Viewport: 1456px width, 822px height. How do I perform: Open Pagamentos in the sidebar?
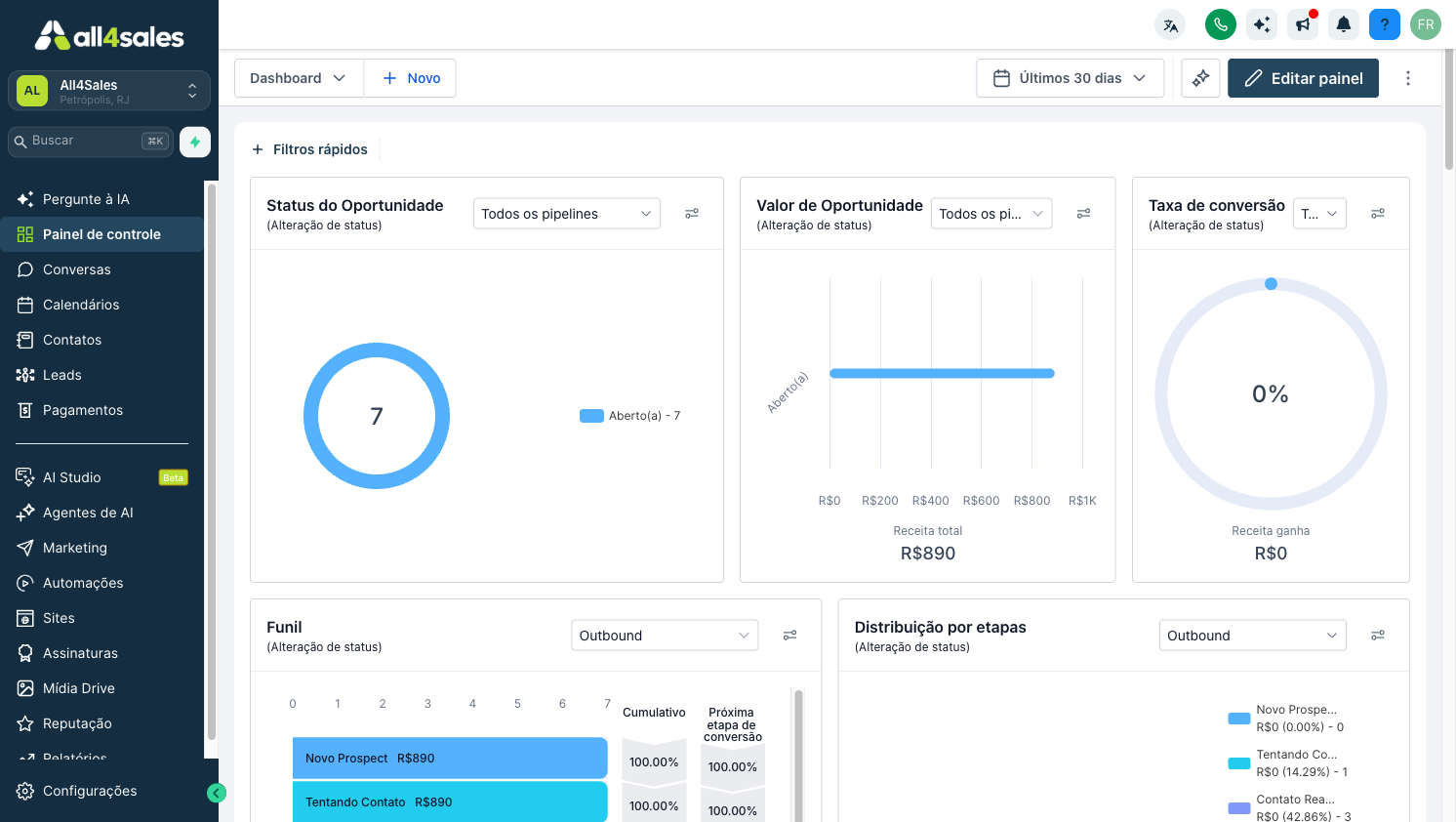(102, 410)
